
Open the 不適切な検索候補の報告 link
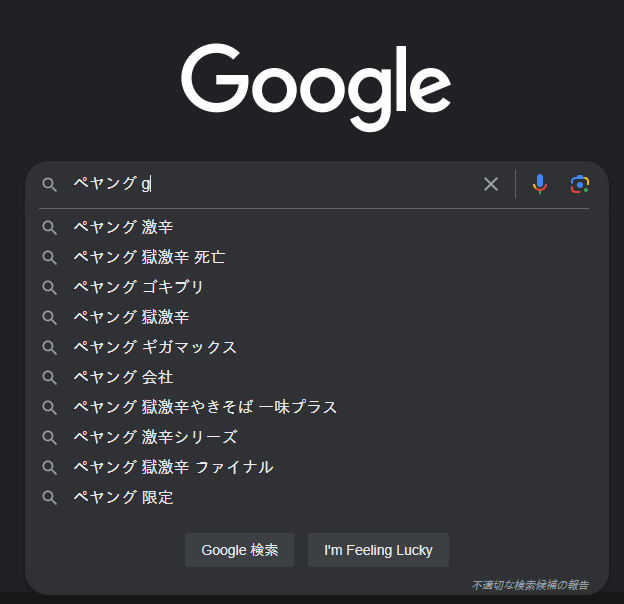tap(530, 584)
